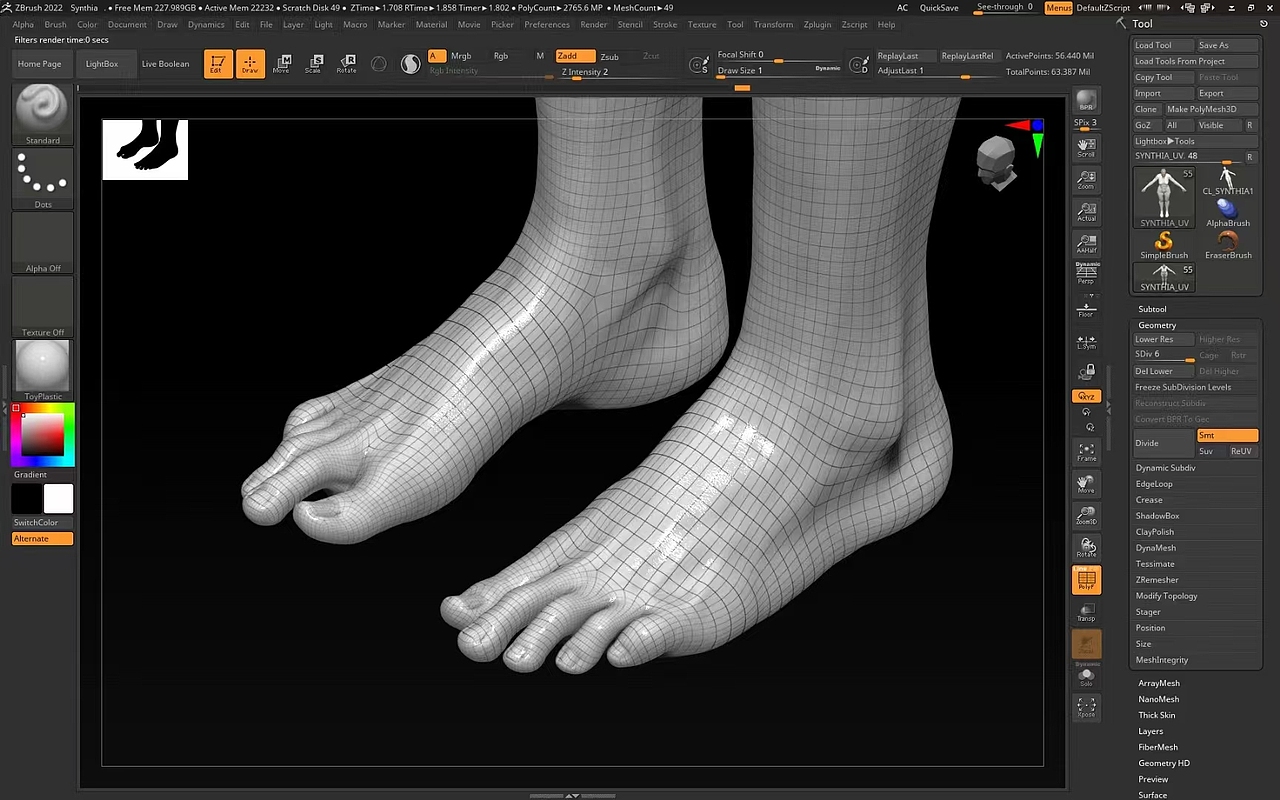Activate Draw mode button

pyautogui.click(x=250, y=64)
